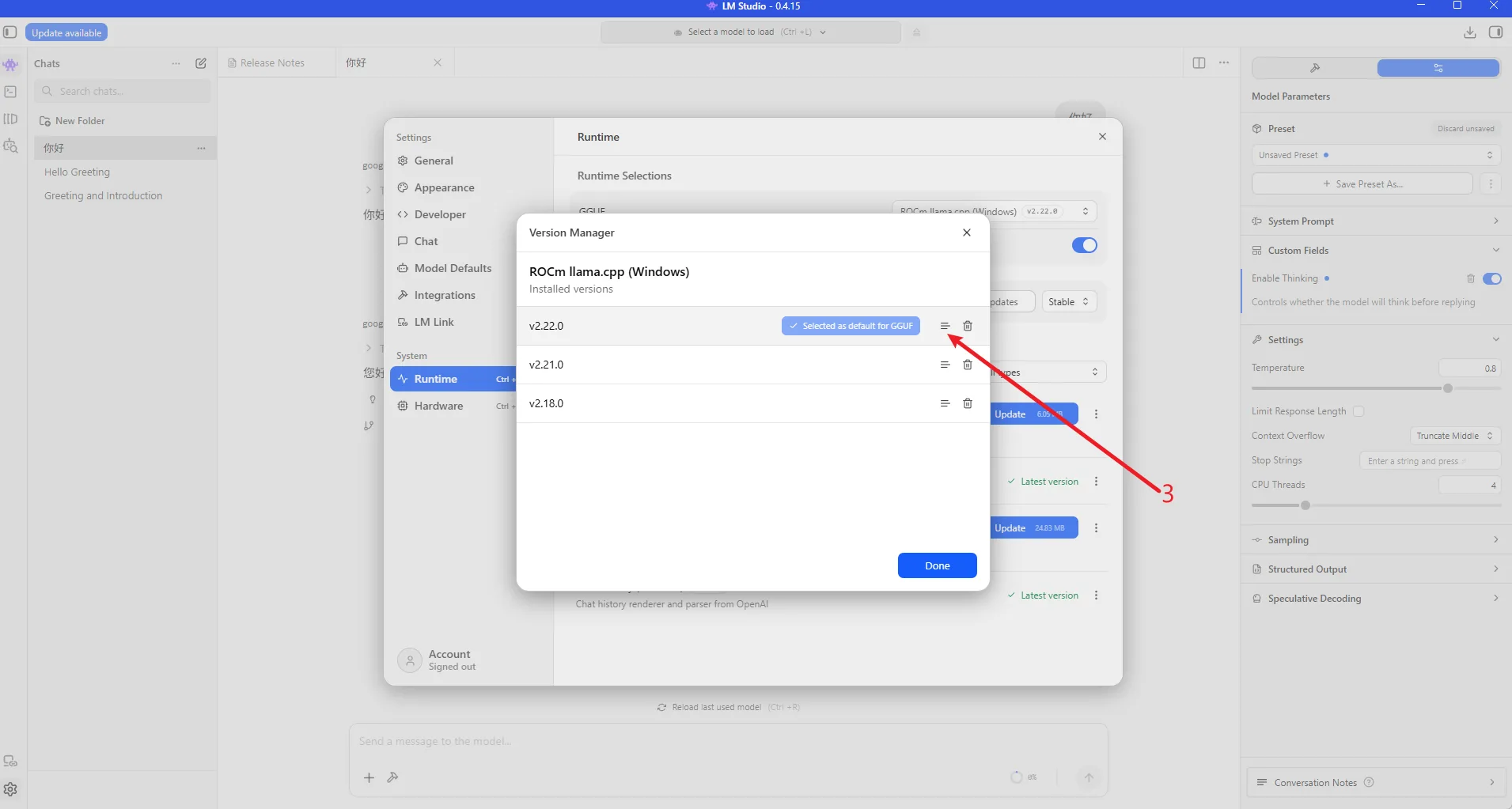Toggle the left sidebar panel icon

click(x=10, y=32)
